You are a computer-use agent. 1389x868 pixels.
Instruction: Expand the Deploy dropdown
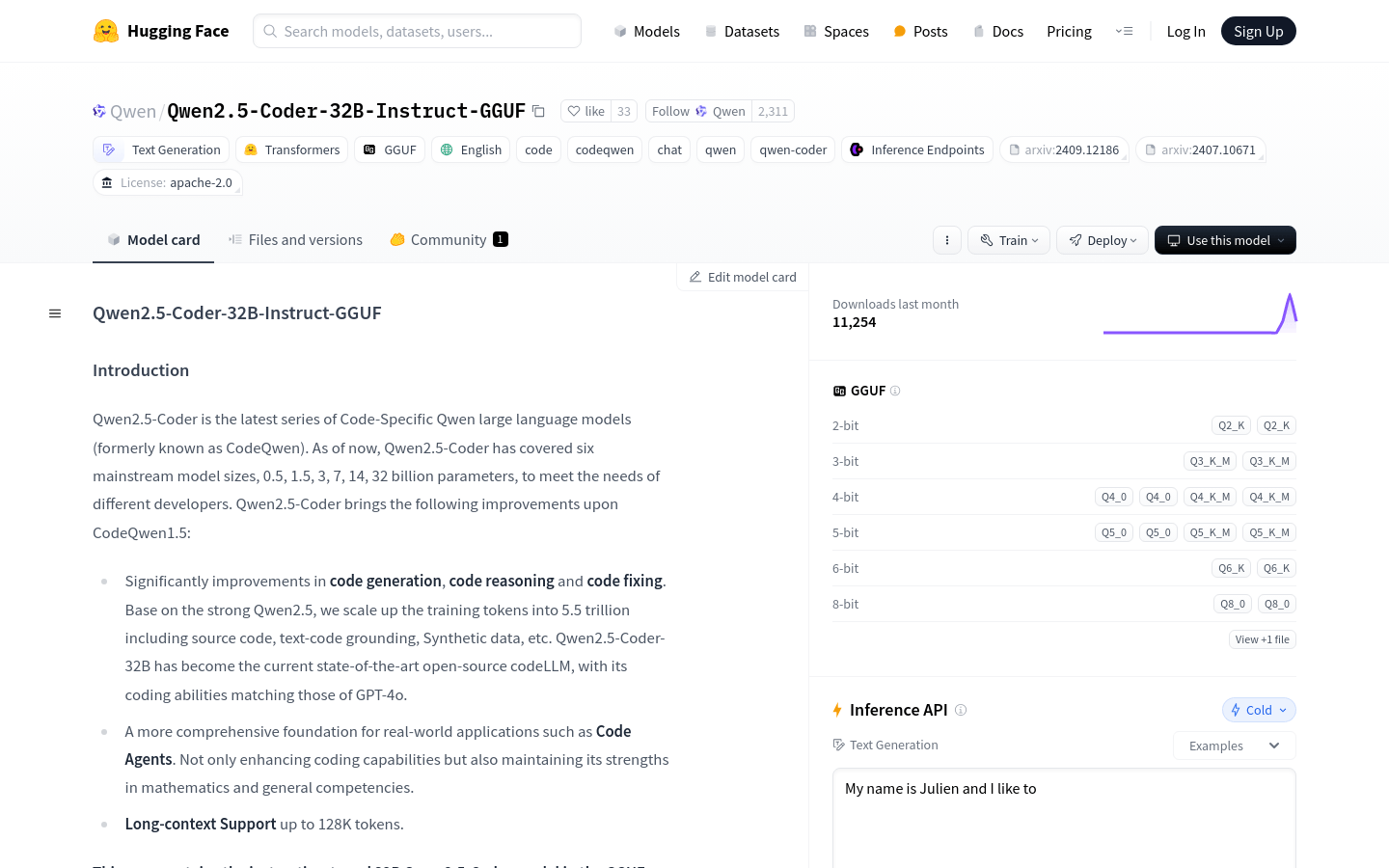[1103, 240]
